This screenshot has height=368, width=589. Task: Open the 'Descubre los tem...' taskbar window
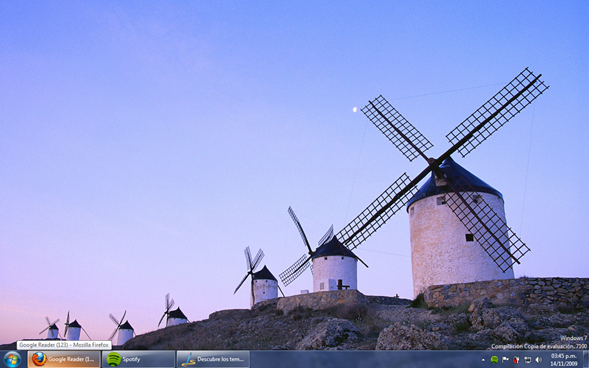pos(213,359)
